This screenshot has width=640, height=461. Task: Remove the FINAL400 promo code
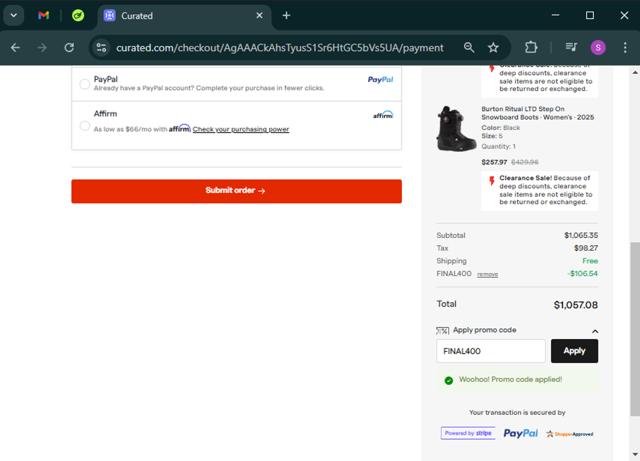487,274
